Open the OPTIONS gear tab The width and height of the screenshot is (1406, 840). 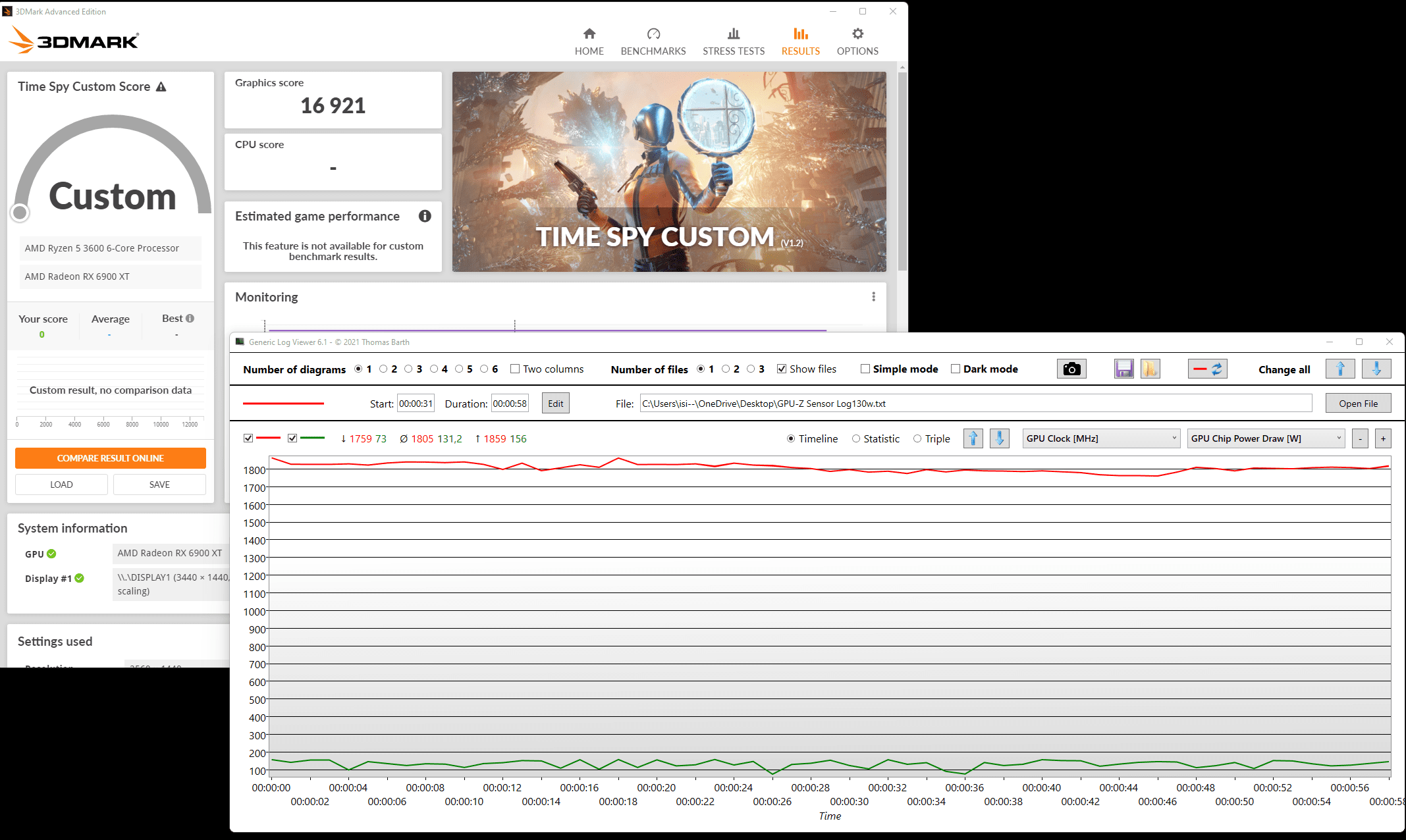(x=857, y=41)
